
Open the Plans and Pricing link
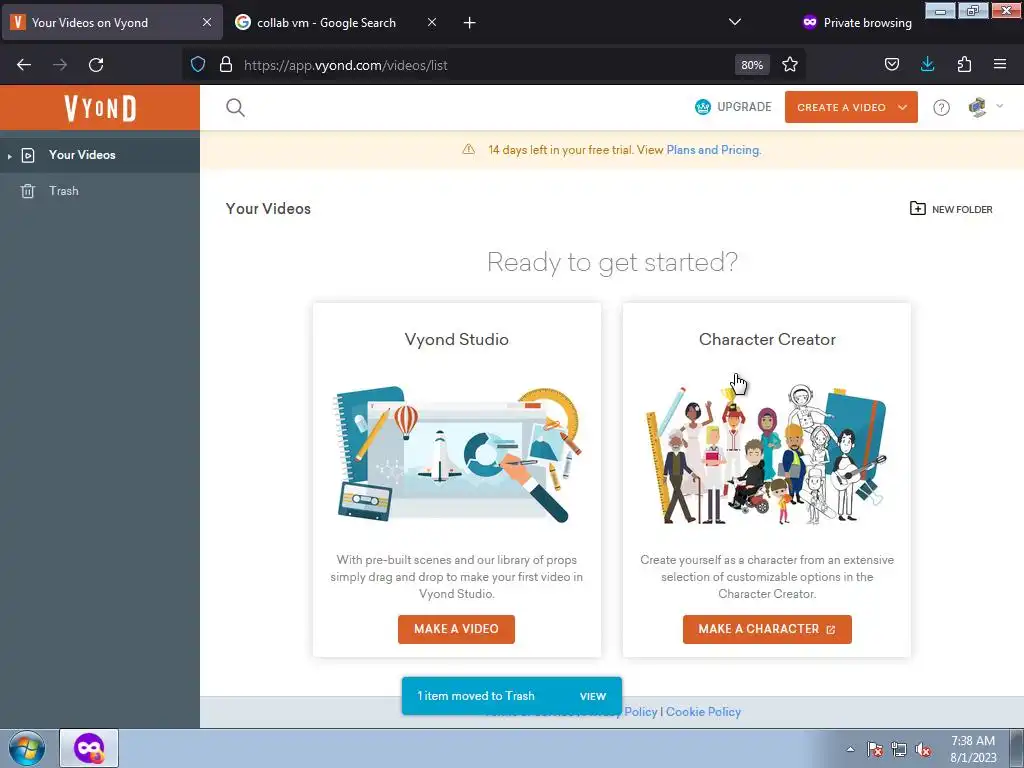click(x=713, y=150)
